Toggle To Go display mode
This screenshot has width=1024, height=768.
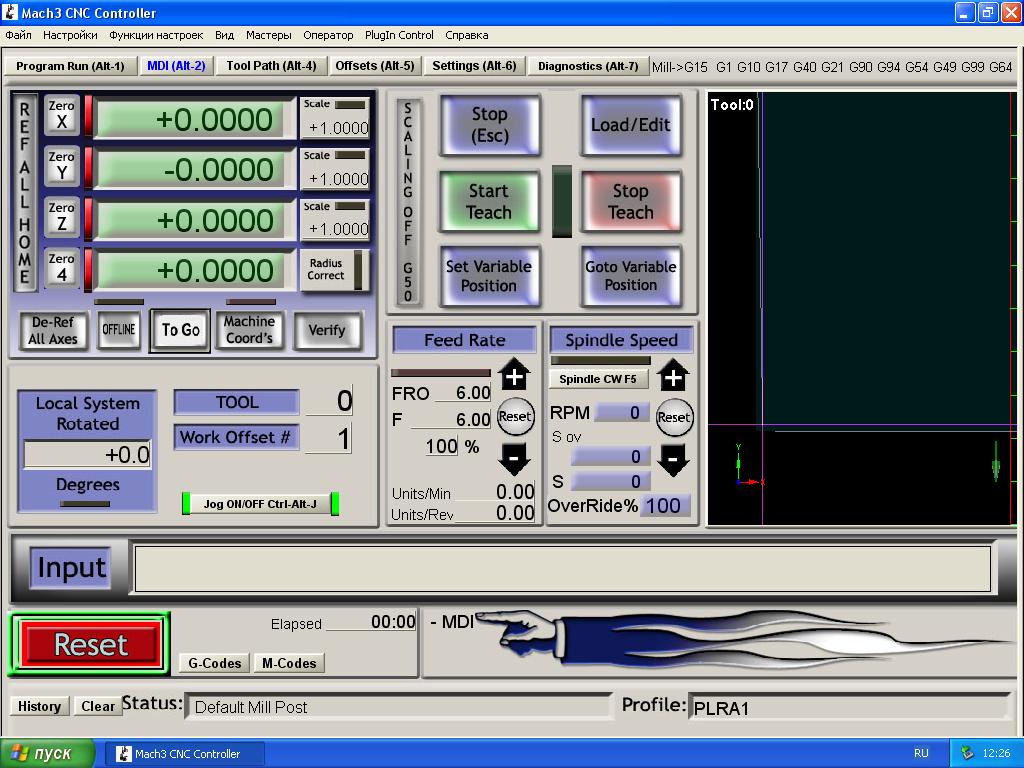point(180,330)
